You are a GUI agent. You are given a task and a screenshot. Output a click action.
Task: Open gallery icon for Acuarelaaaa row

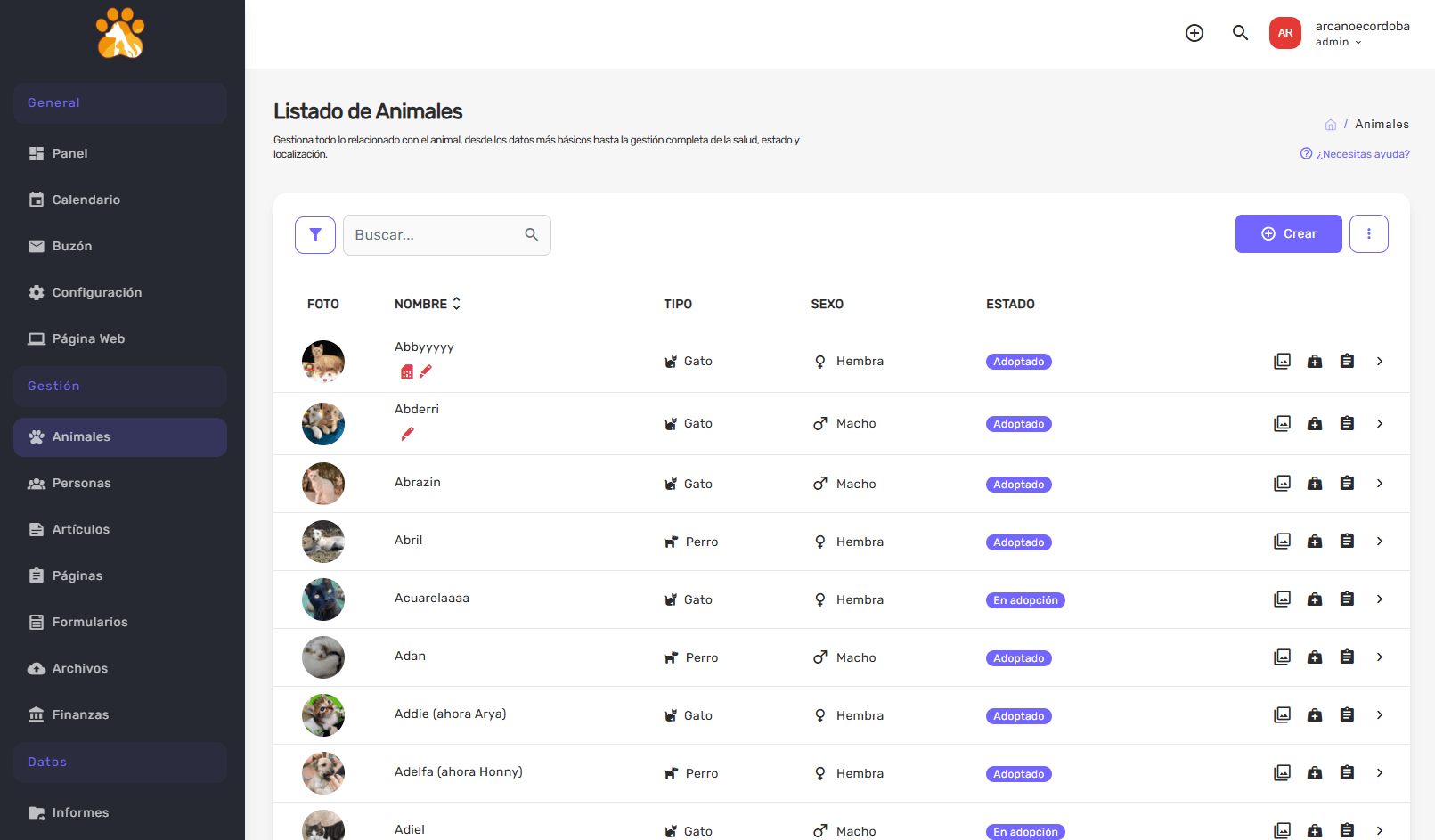point(1282,599)
